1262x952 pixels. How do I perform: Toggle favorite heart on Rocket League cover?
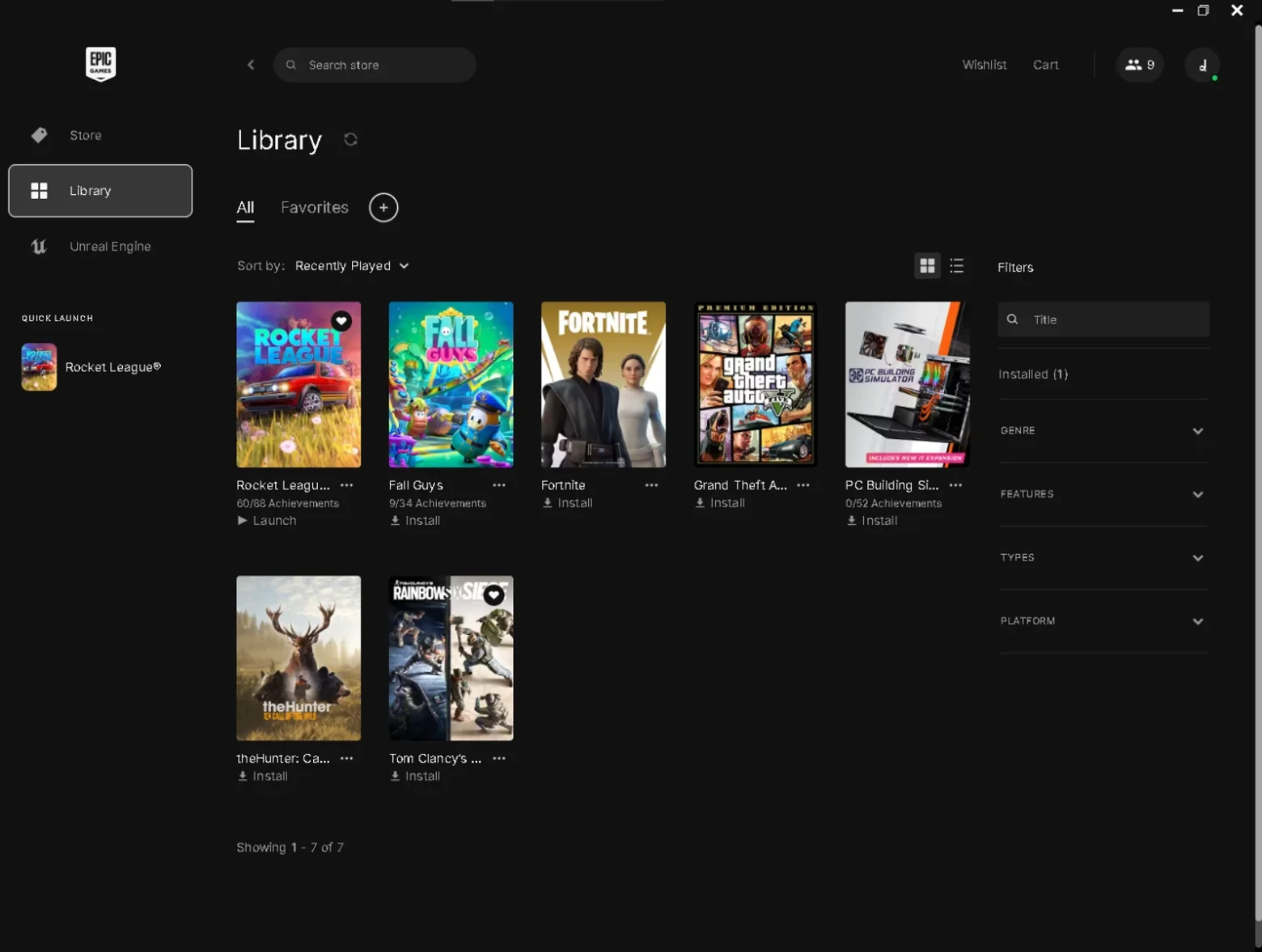pos(341,321)
